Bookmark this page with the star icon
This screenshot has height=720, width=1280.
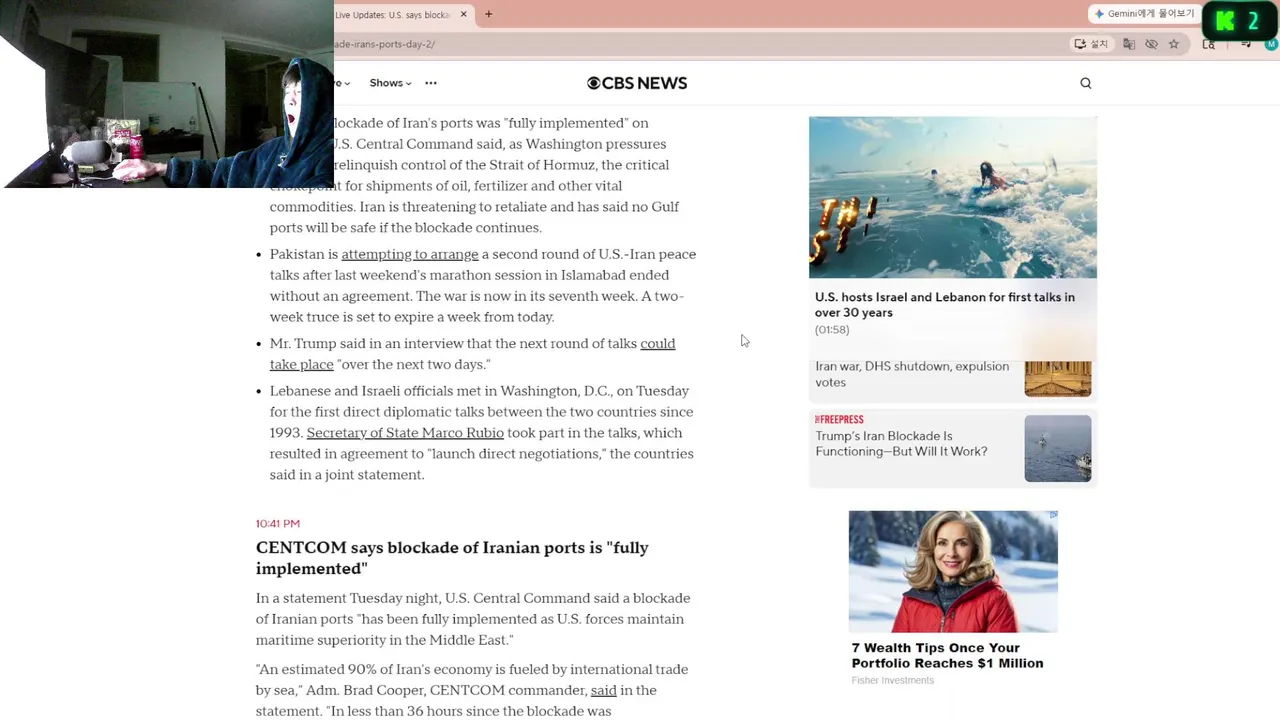click(1174, 44)
